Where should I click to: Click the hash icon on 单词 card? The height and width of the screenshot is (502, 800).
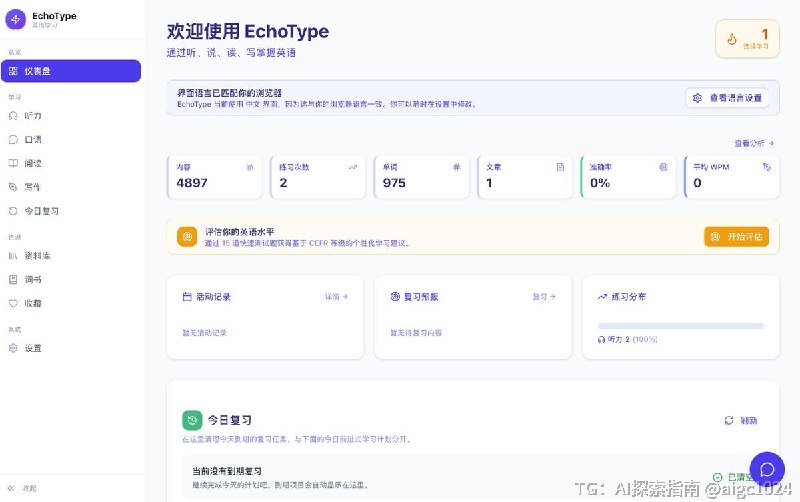pyautogui.click(x=457, y=167)
